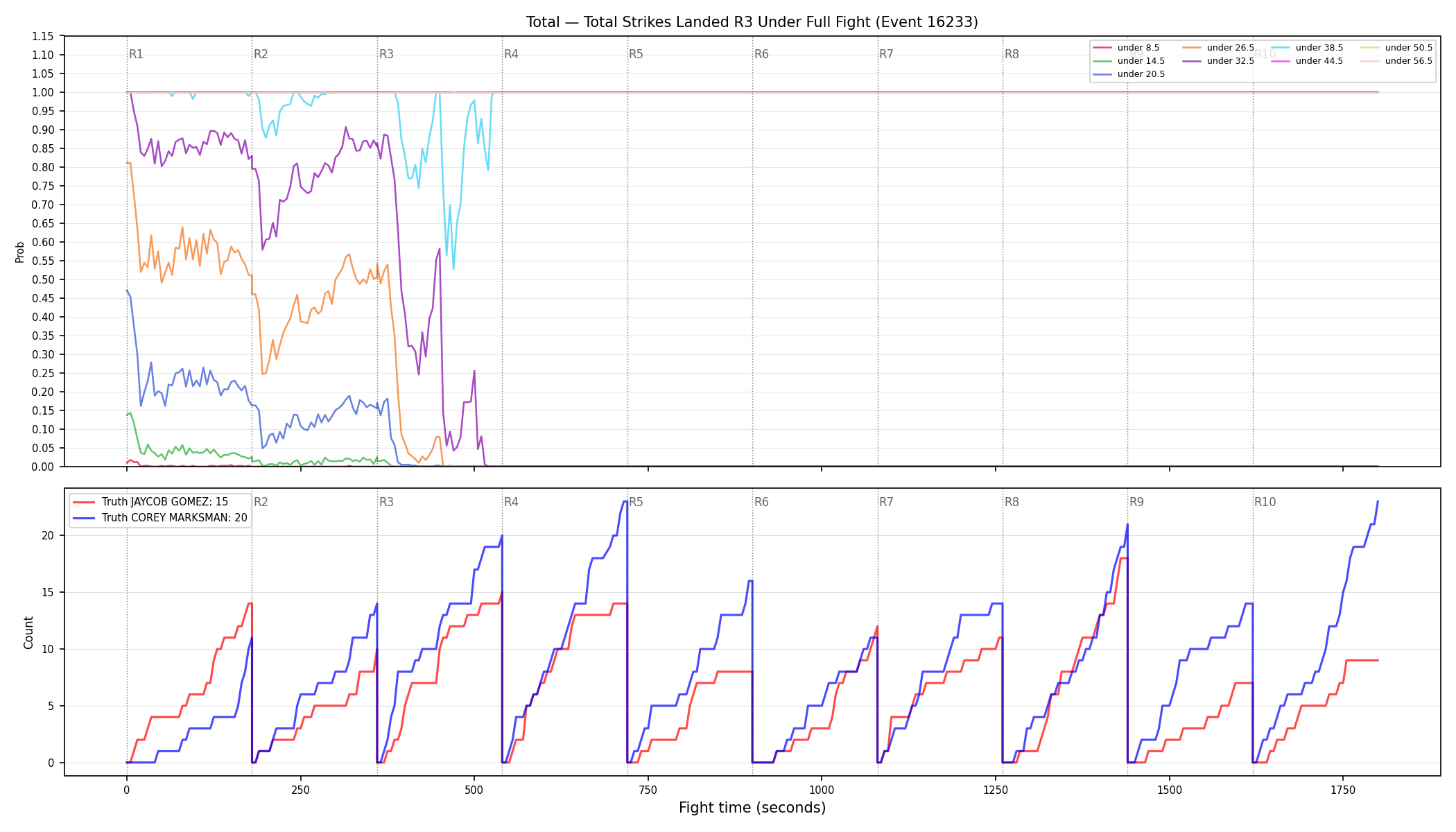Click the 250 tick on the time axis

click(300, 789)
